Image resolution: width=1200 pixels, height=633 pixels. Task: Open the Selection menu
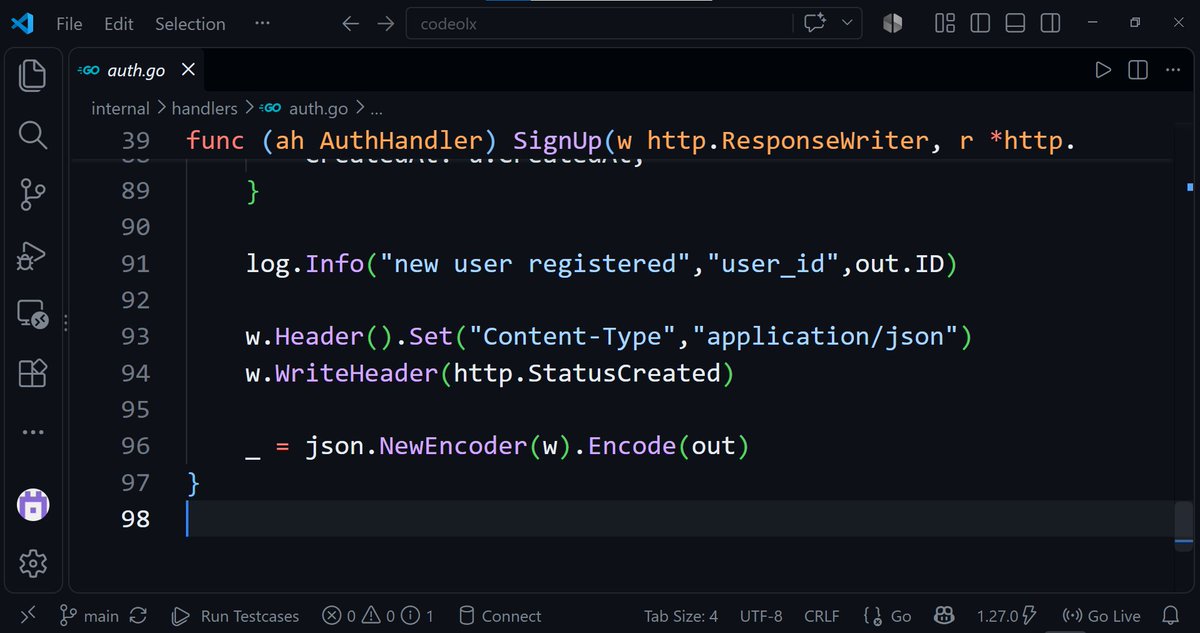click(190, 23)
